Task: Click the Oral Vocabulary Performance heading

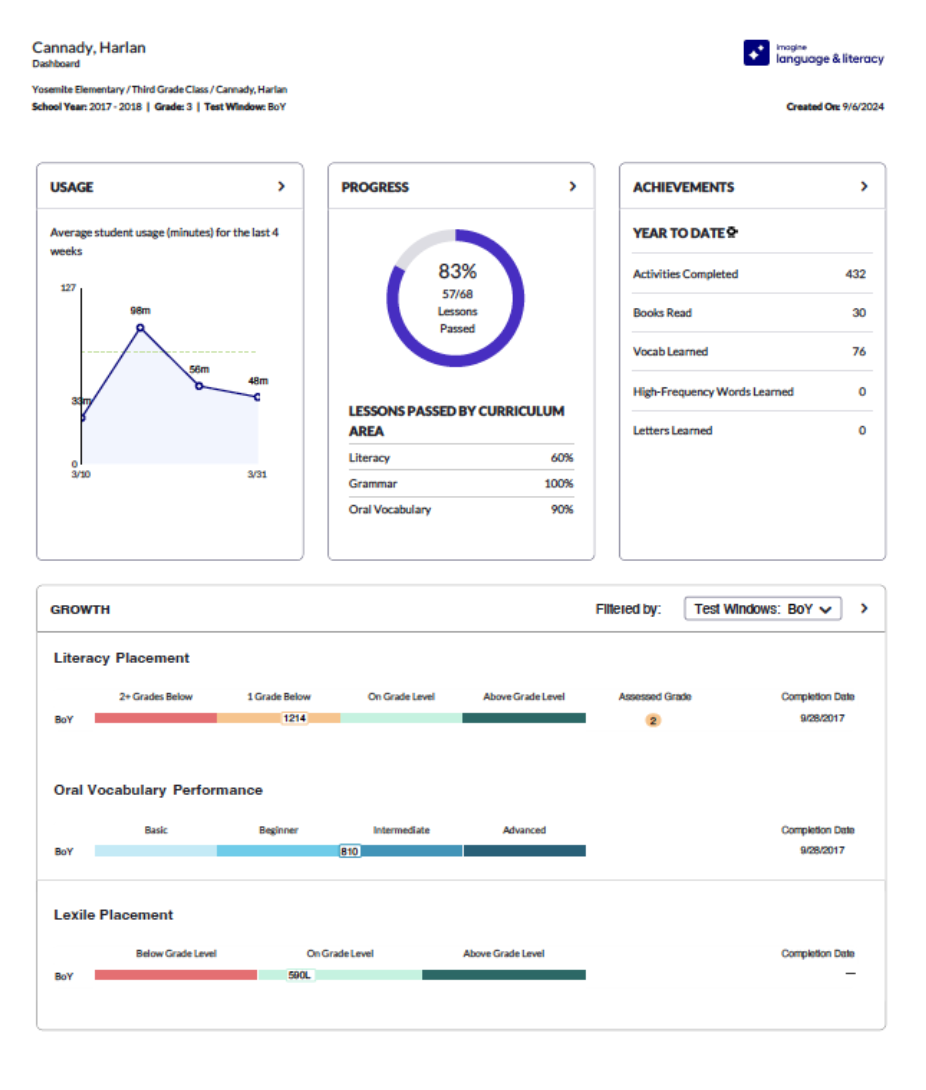Action: [x=158, y=790]
